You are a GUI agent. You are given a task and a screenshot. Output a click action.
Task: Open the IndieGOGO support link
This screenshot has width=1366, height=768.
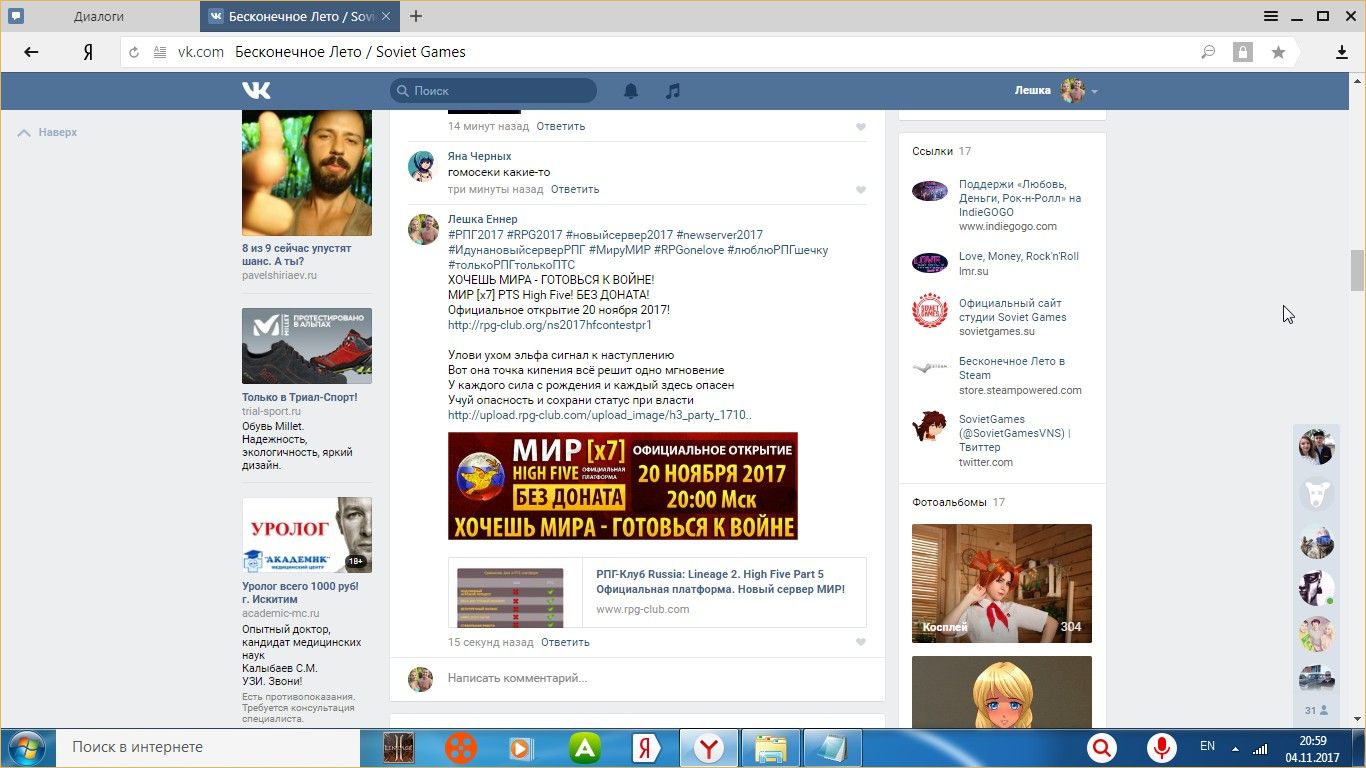point(1020,198)
